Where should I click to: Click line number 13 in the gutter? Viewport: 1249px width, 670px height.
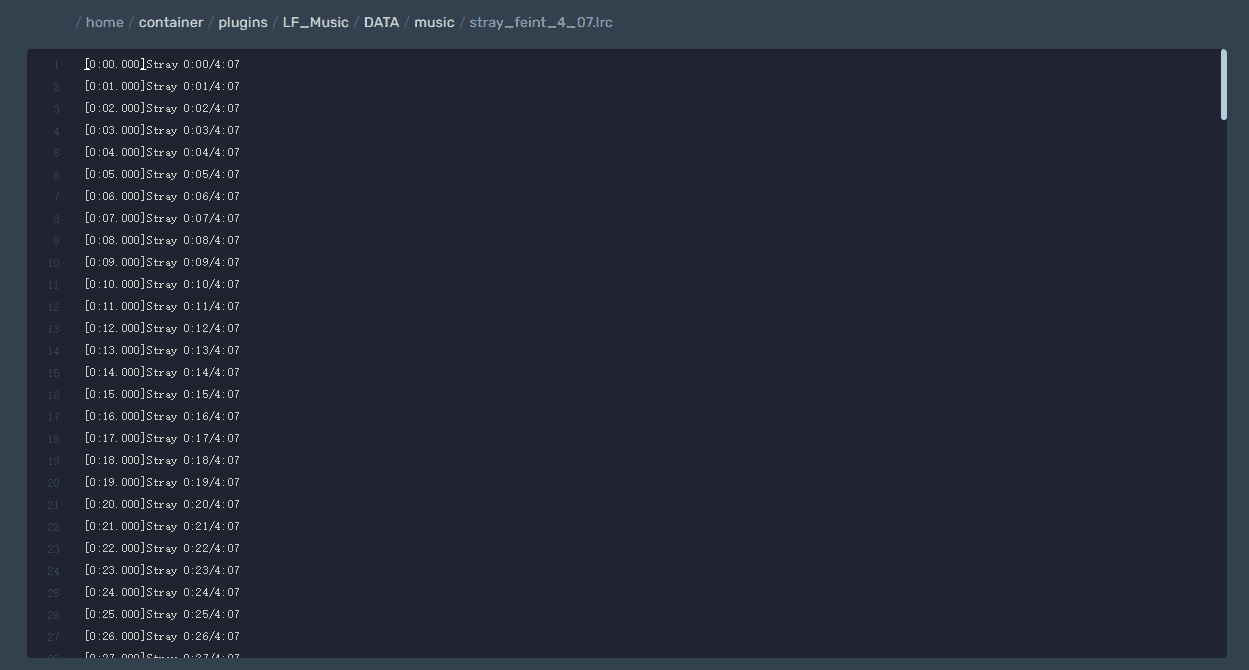[54, 329]
